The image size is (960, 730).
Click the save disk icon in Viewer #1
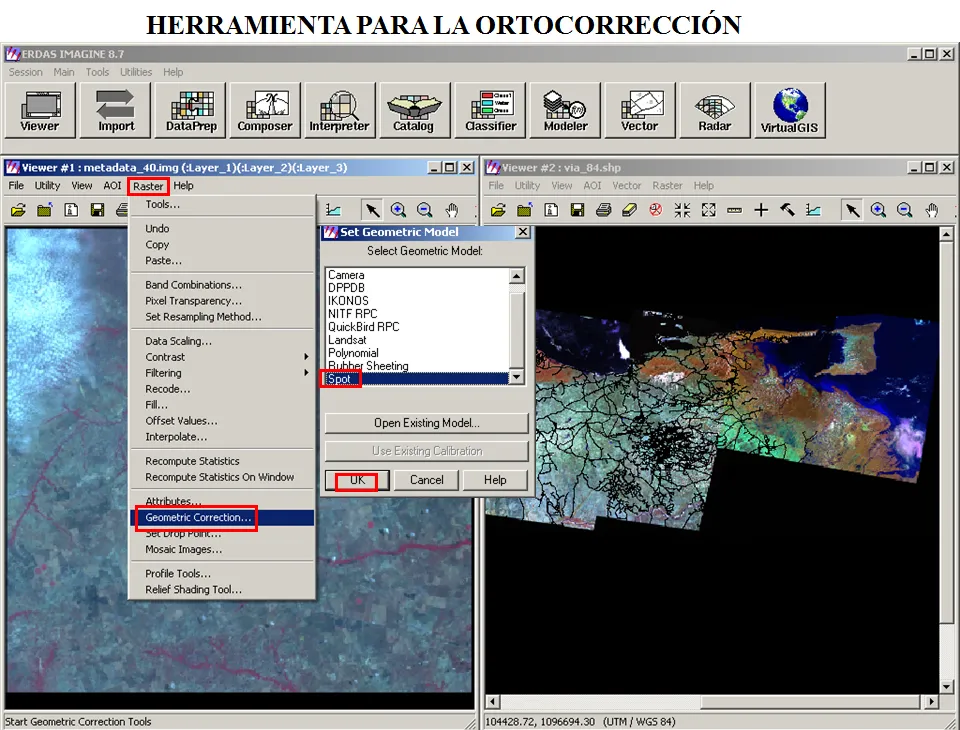pos(97,210)
